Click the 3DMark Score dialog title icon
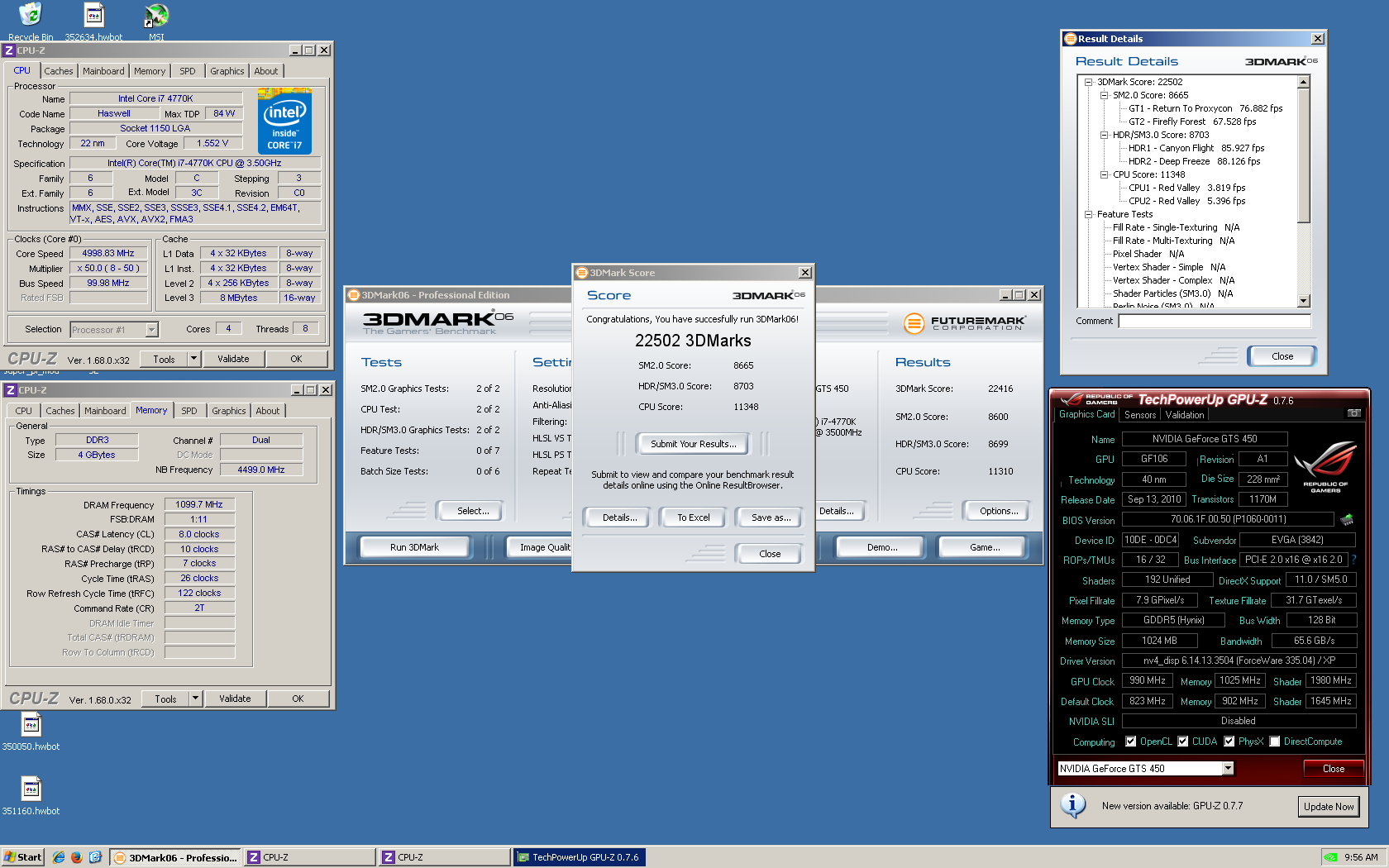 pyautogui.click(x=582, y=273)
